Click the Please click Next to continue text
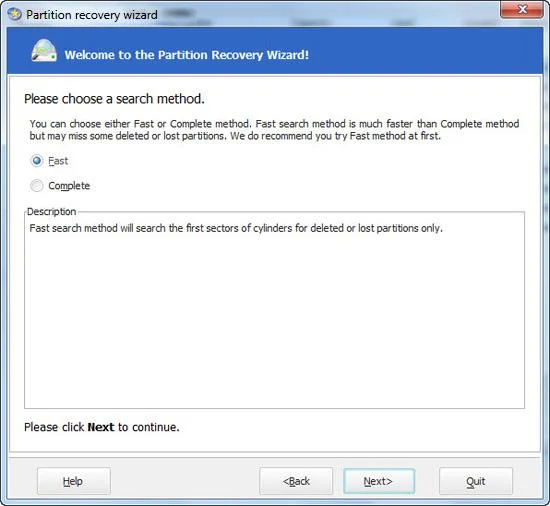 [102, 427]
